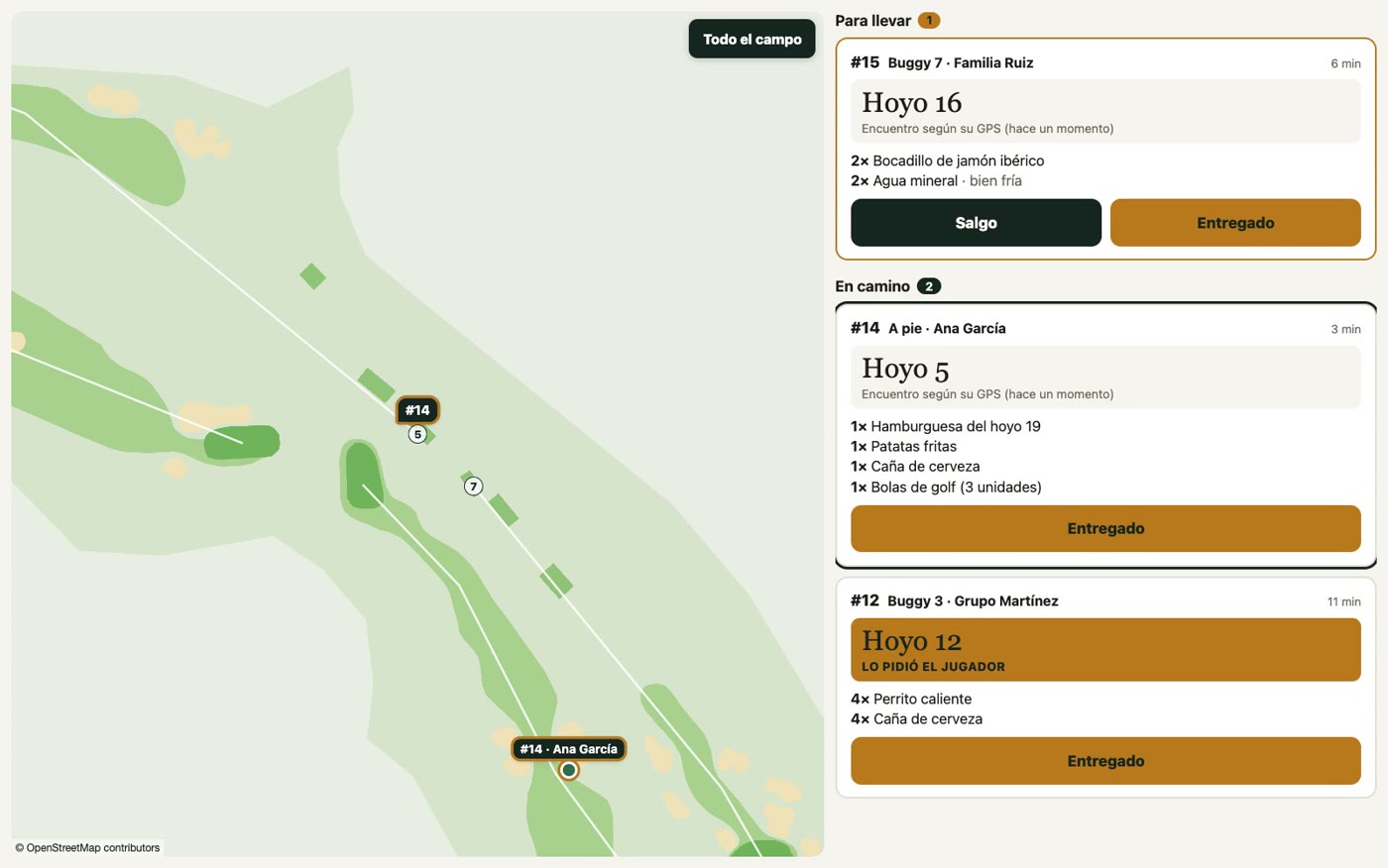Select '#14 A pie · Ana García' header
Image resolution: width=1388 pixels, height=868 pixels.
tap(928, 328)
